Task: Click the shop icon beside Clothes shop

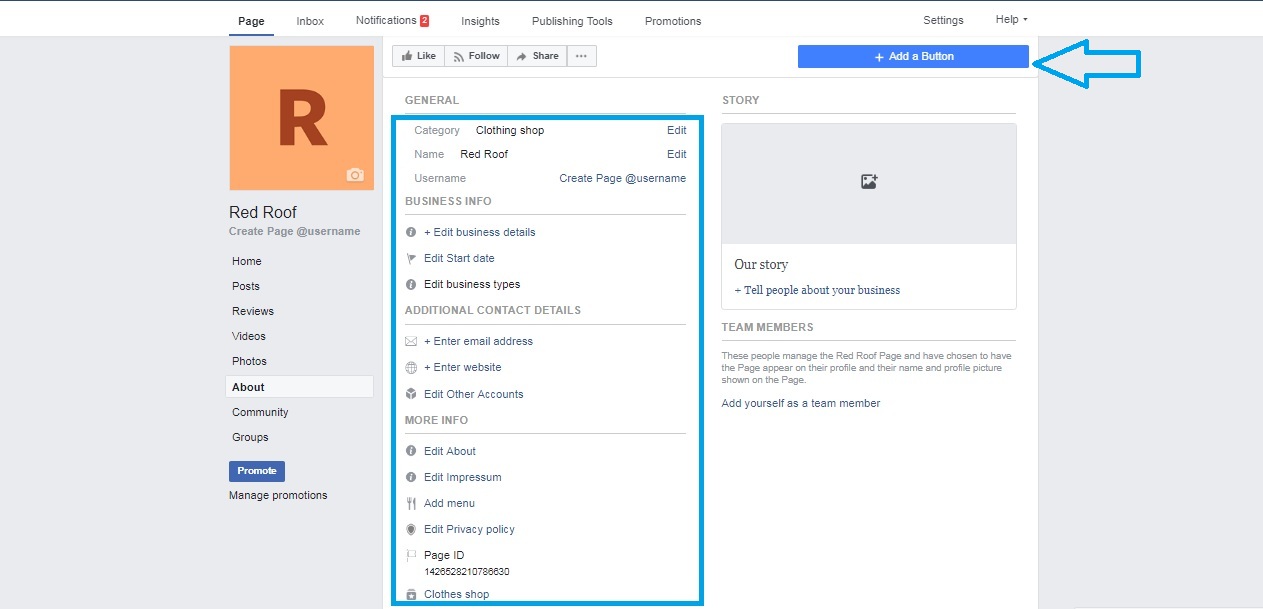Action: [x=411, y=594]
